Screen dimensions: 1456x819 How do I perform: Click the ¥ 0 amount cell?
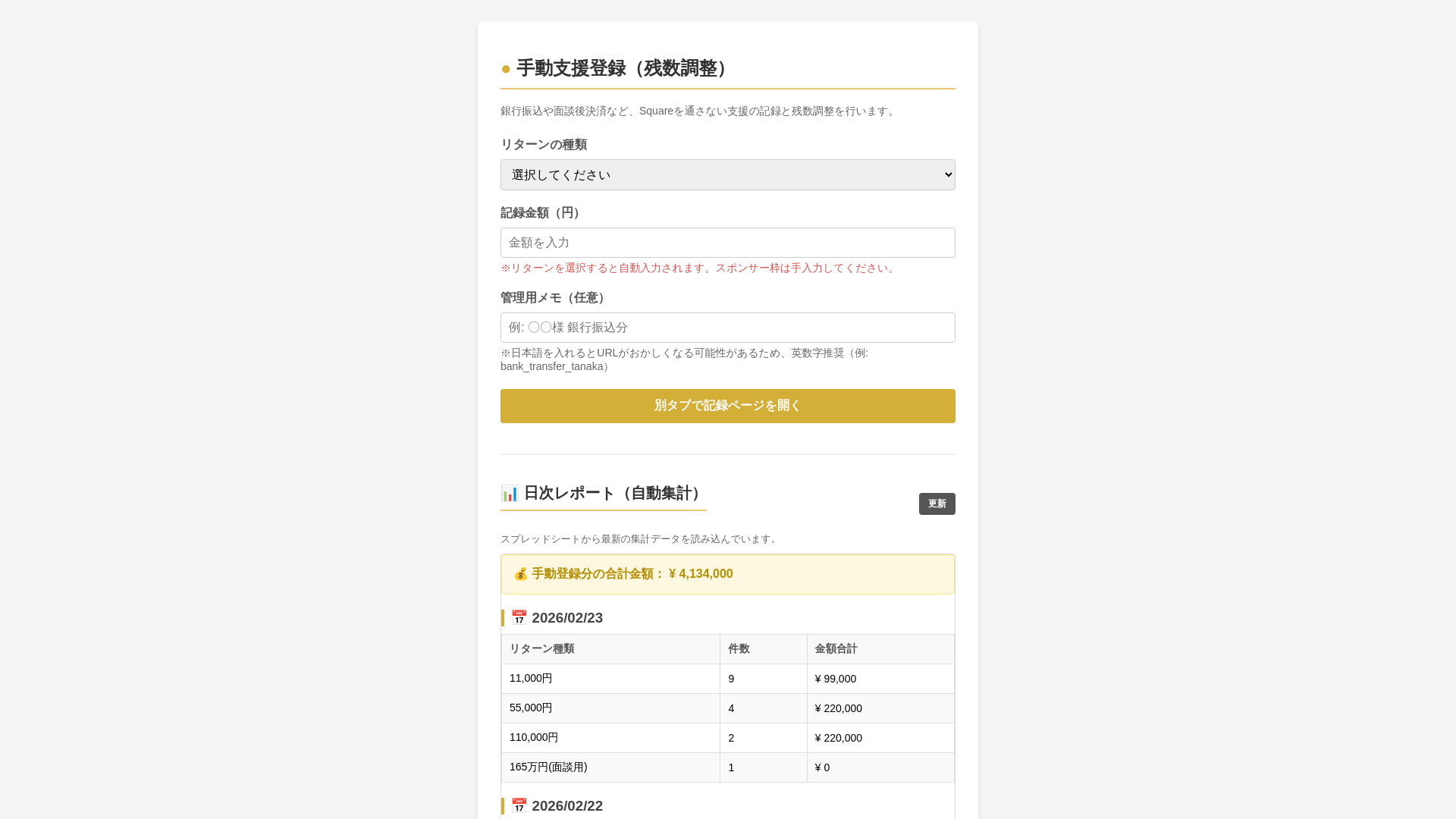tap(880, 767)
